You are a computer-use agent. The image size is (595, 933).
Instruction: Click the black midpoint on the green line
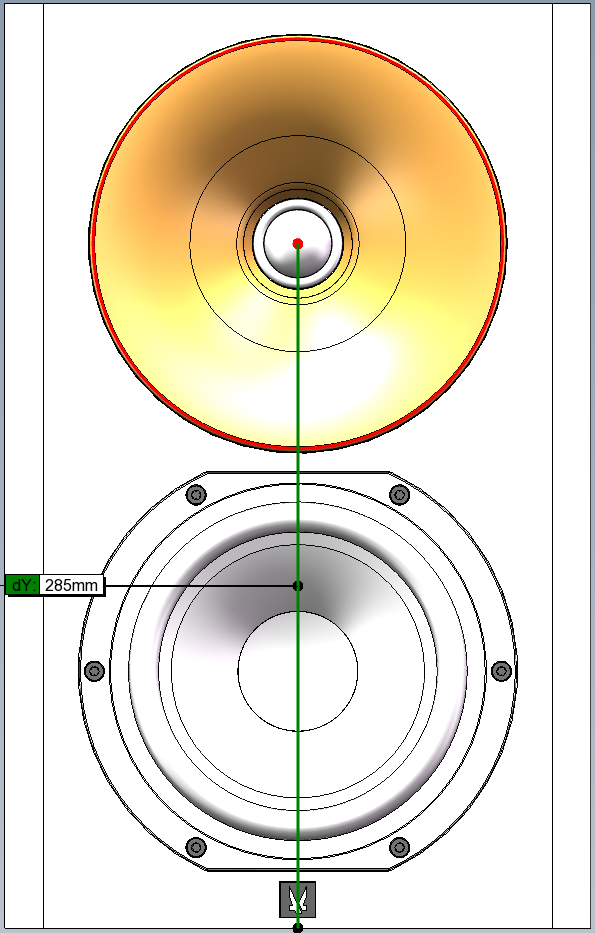[x=298, y=586]
